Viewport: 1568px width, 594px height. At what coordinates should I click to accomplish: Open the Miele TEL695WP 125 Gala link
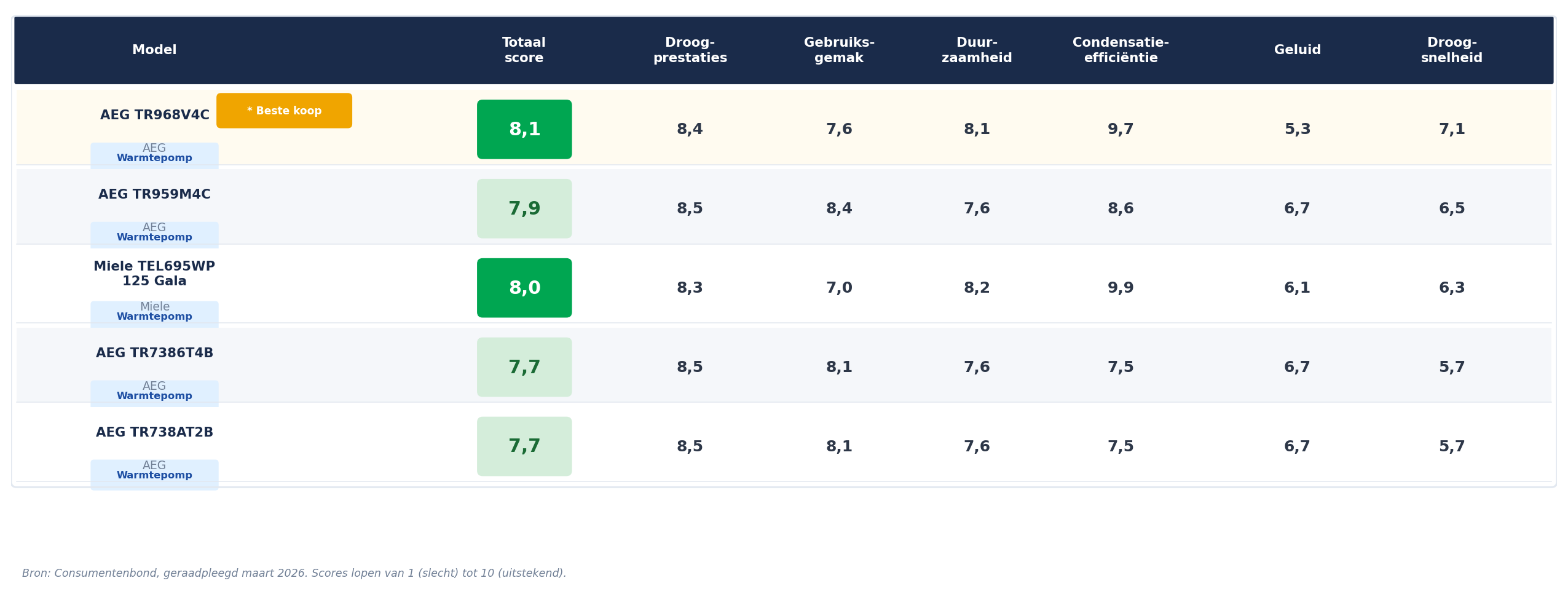[x=154, y=274]
